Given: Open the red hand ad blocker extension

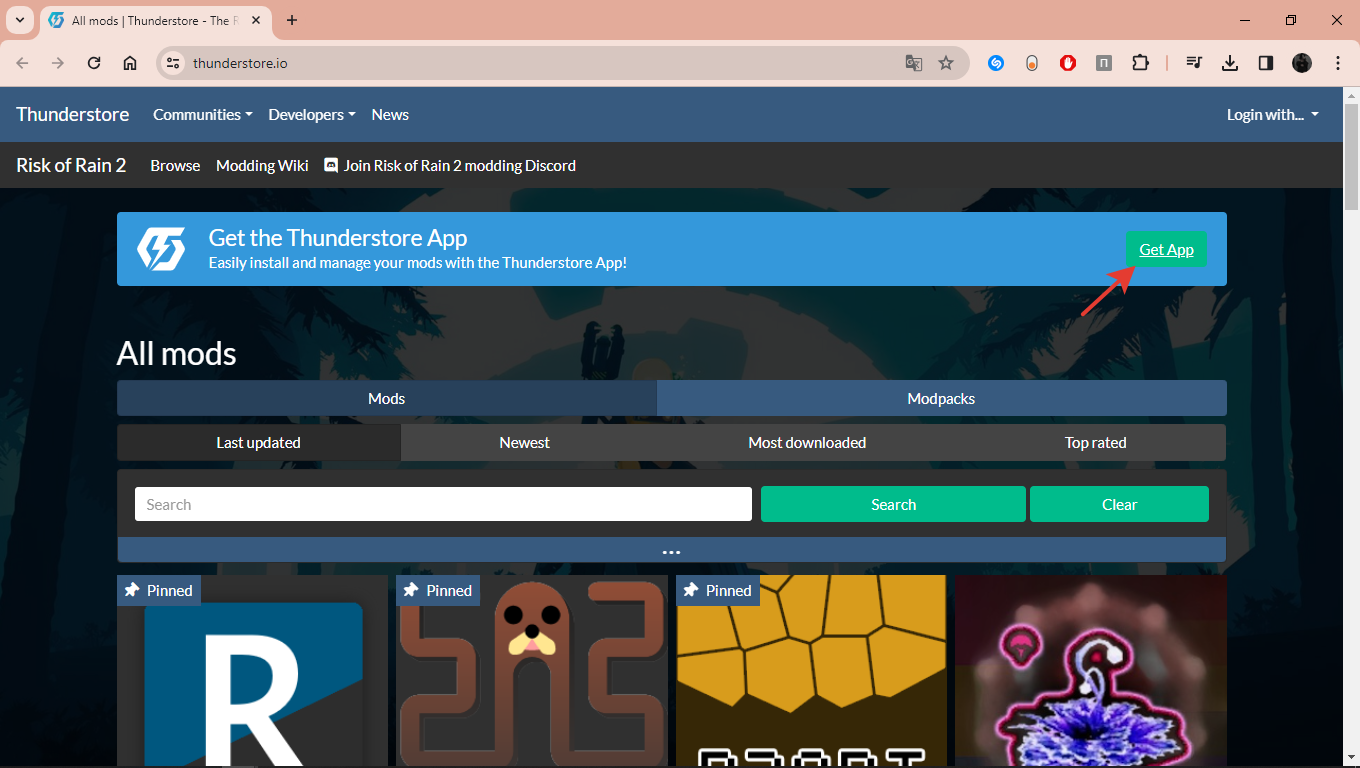Looking at the screenshot, I should point(1068,63).
